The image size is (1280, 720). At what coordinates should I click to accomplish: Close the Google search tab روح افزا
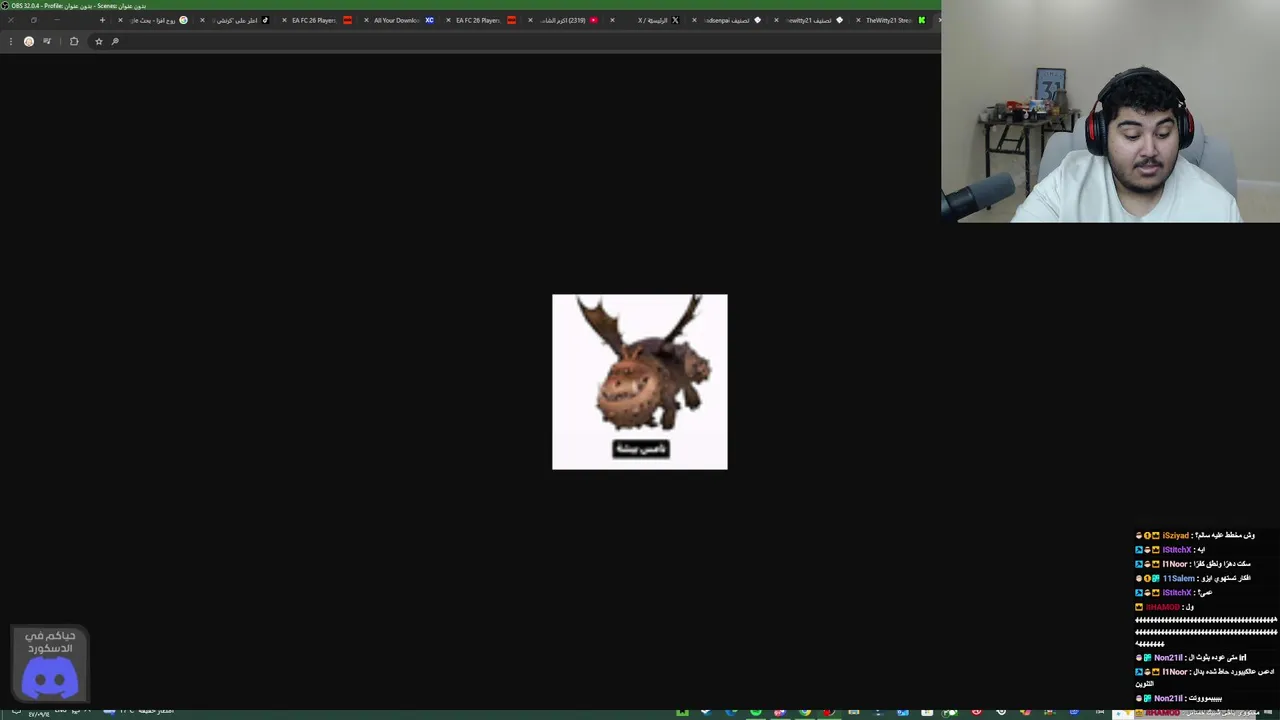coord(120,20)
